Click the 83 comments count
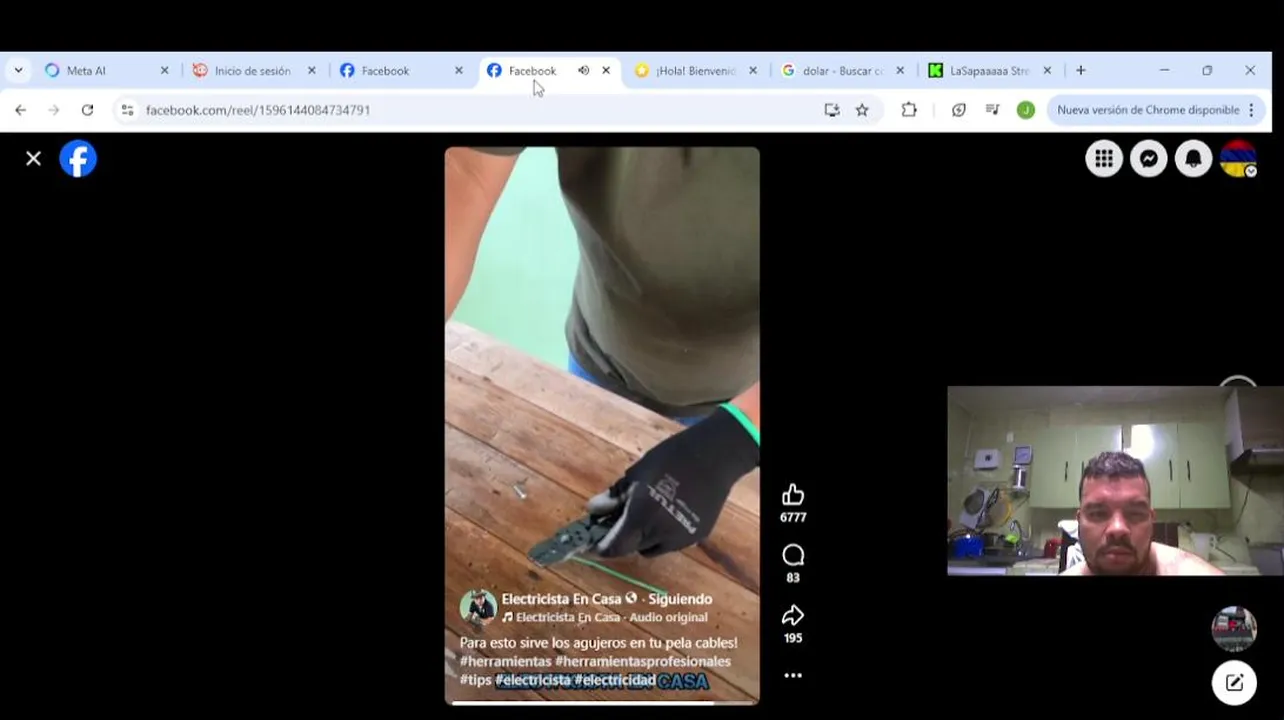This screenshot has width=1284, height=720. click(x=793, y=578)
